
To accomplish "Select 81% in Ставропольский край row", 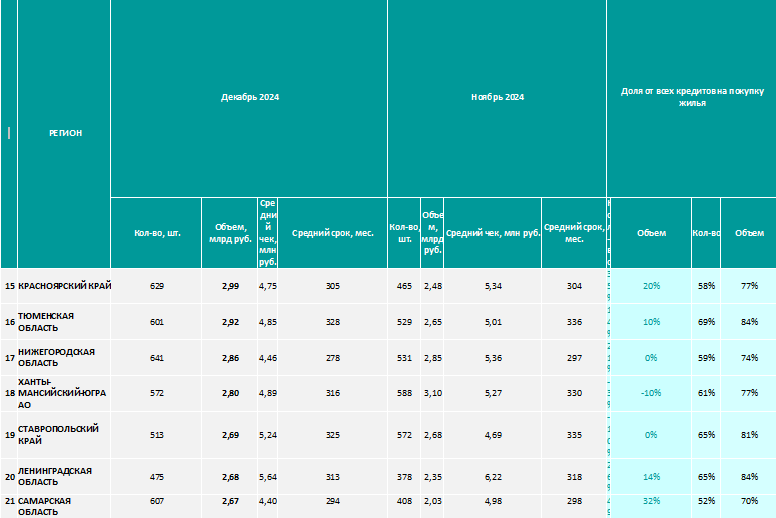I will [749, 435].
